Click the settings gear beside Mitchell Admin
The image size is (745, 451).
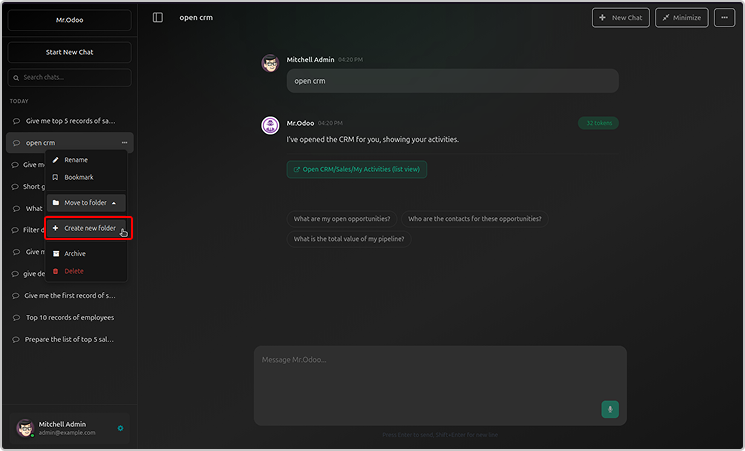coord(121,428)
